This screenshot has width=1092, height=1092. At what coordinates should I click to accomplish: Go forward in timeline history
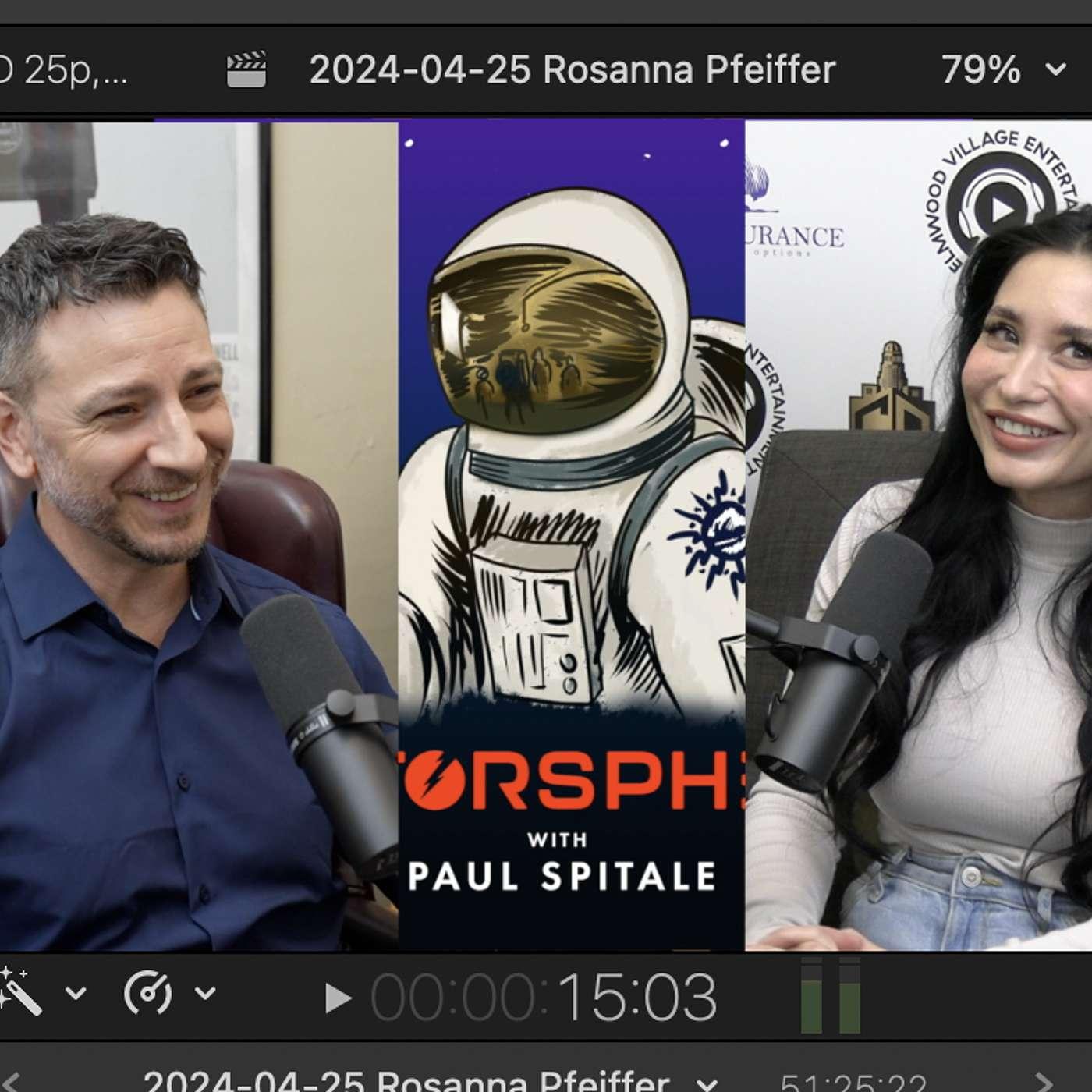click(x=1044, y=1082)
